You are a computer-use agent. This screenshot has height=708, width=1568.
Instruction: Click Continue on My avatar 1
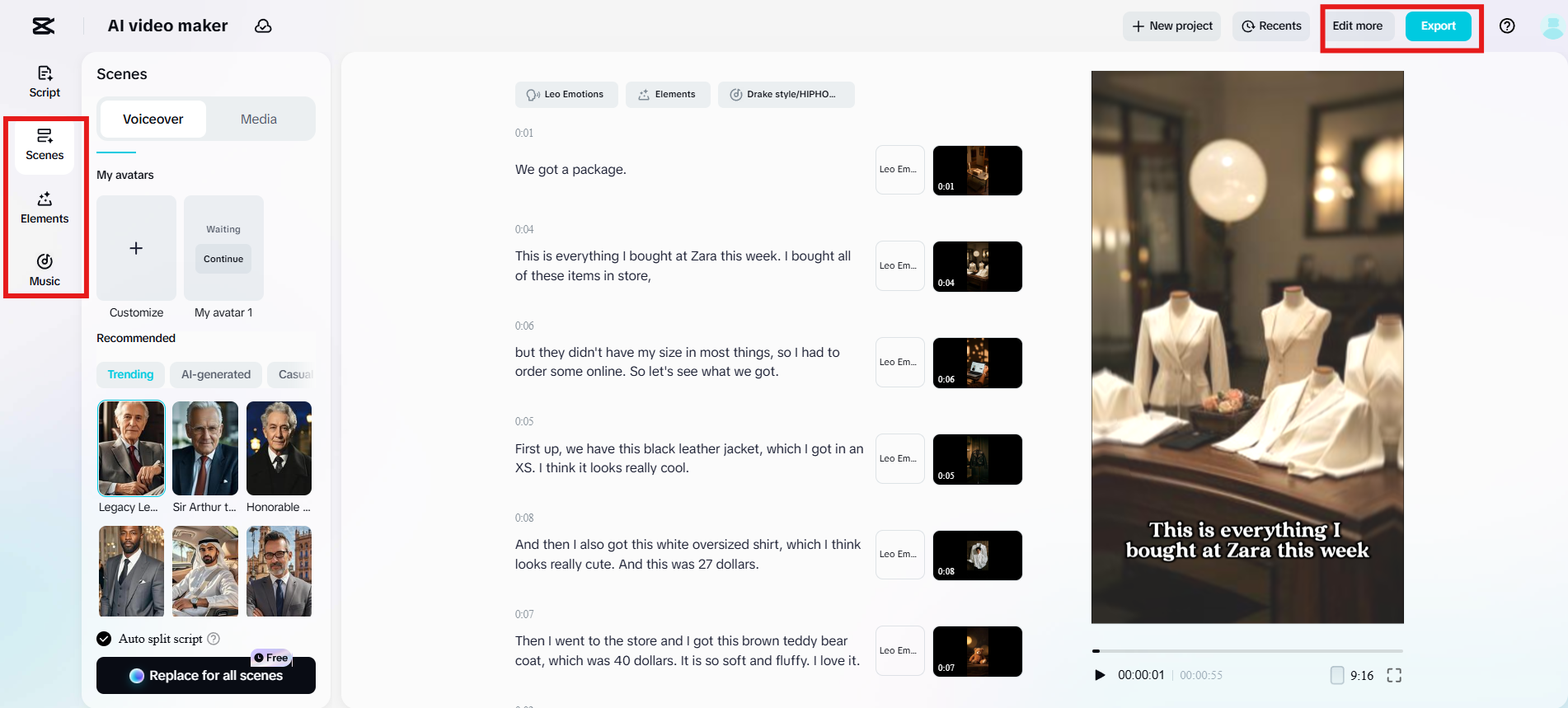(223, 259)
